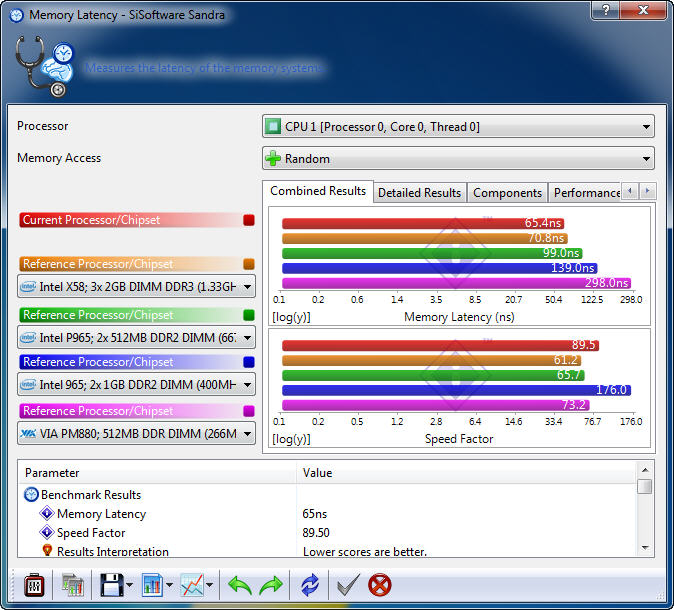Image resolution: width=674 pixels, height=610 pixels.
Task: Click the Parameter column header
Action: click(157, 473)
